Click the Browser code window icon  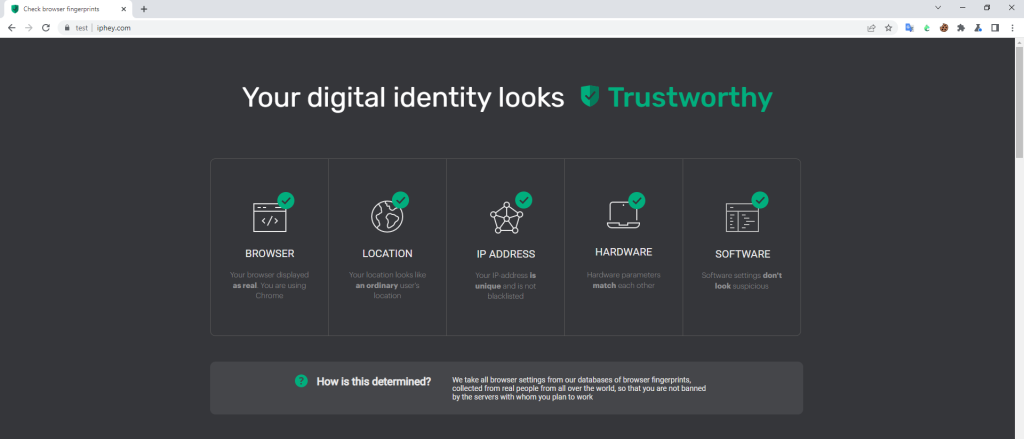point(270,218)
